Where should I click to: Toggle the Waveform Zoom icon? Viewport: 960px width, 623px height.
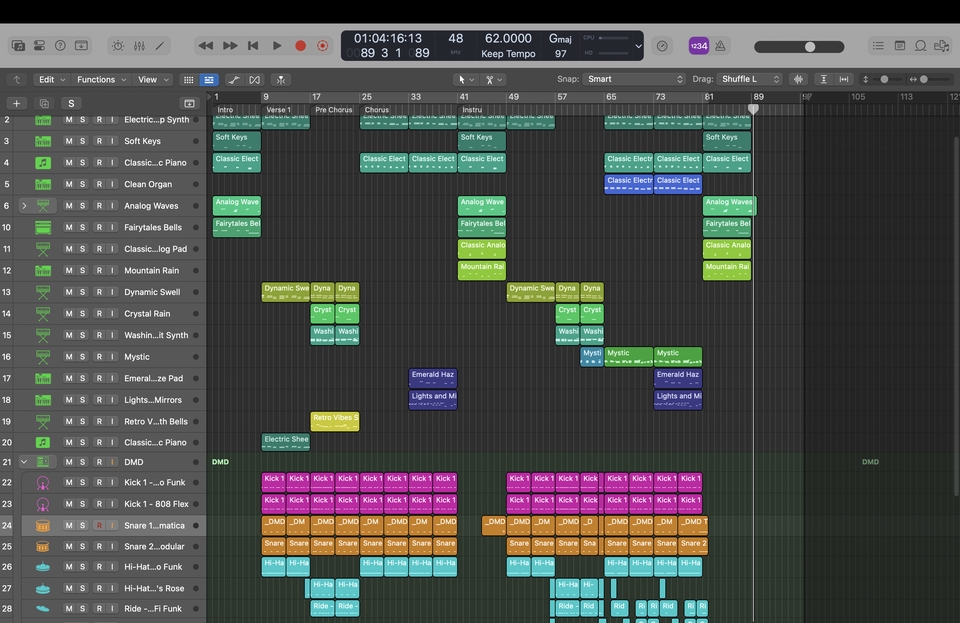[x=798, y=79]
